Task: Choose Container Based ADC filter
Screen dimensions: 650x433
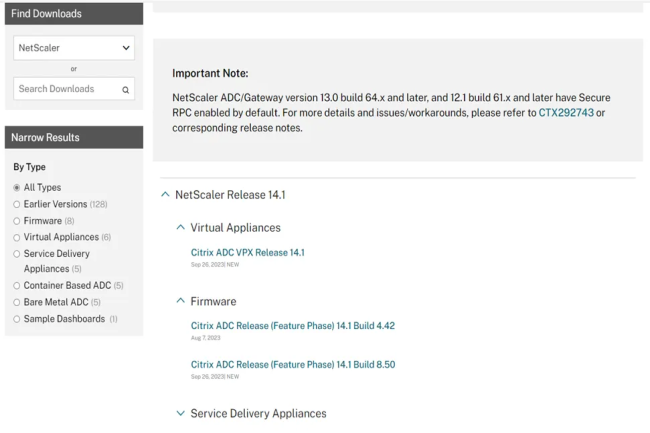Action: [x=16, y=285]
